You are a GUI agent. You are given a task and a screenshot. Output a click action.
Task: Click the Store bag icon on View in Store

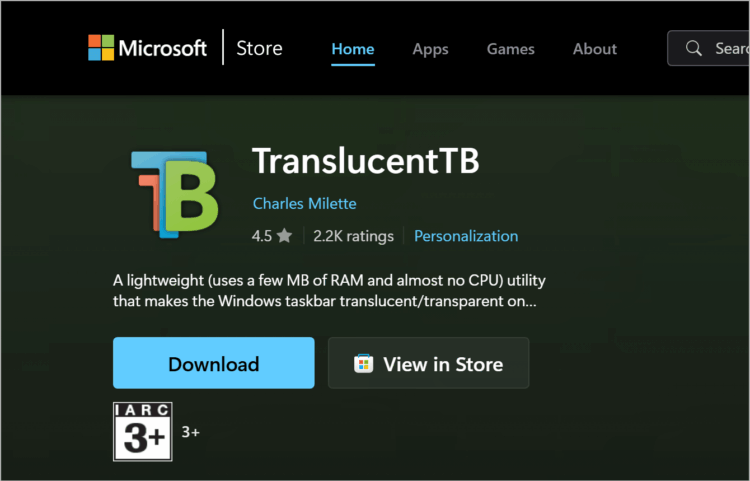364,364
